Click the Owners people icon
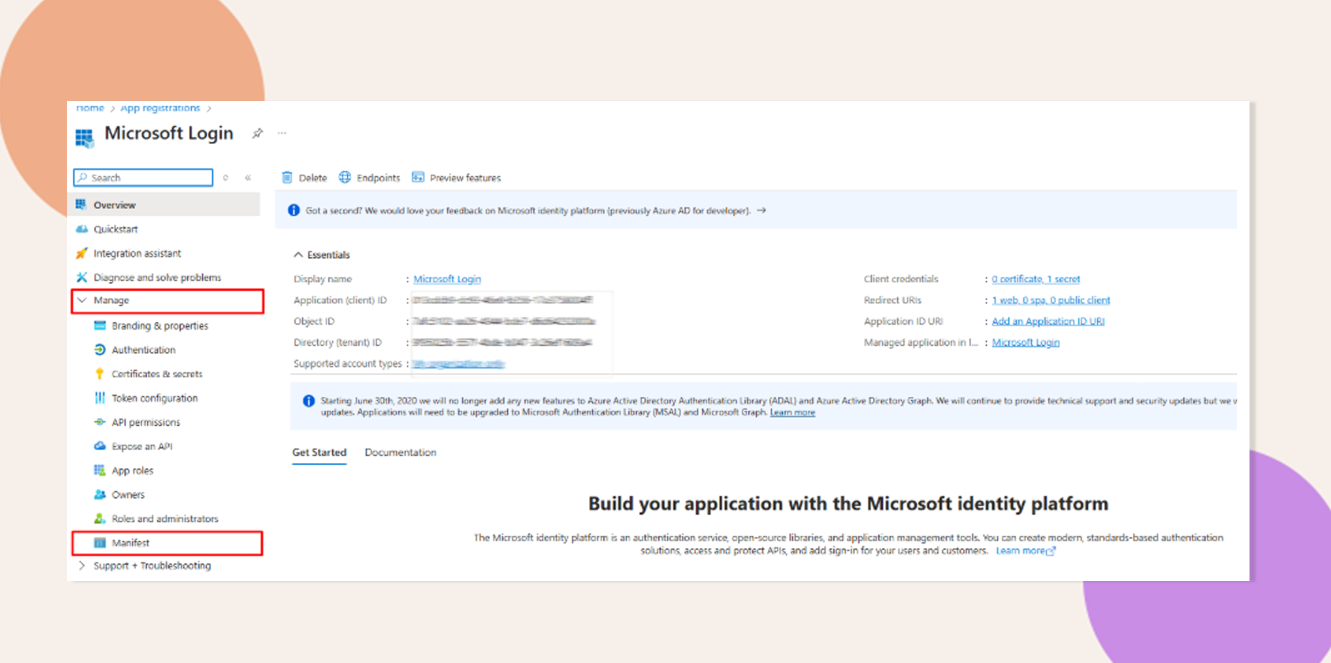 tap(100, 494)
